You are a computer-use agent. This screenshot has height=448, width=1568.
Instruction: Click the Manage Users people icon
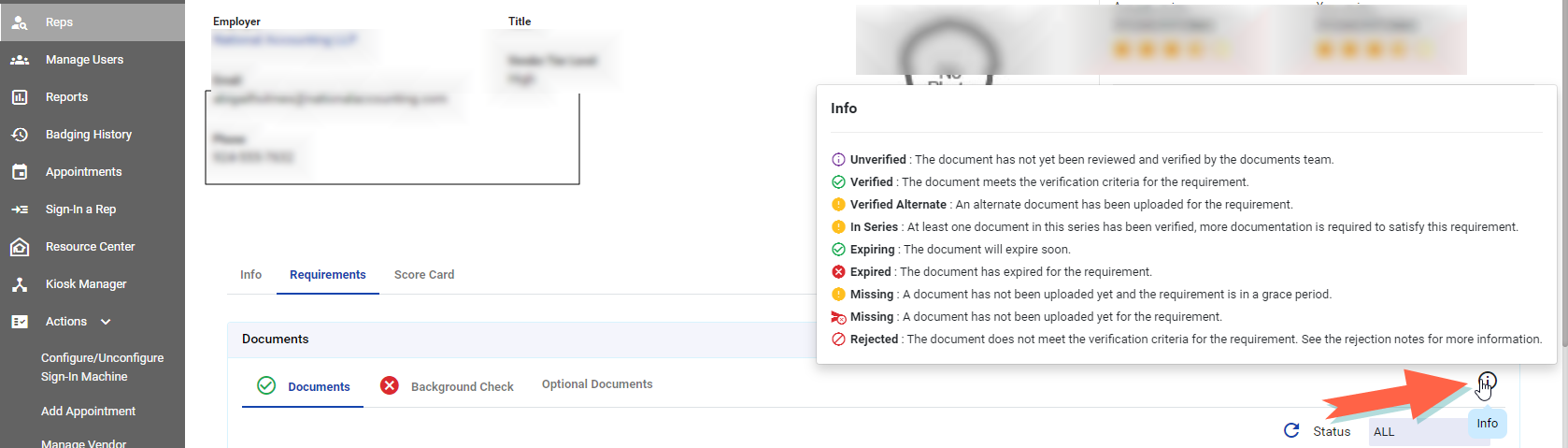point(20,60)
